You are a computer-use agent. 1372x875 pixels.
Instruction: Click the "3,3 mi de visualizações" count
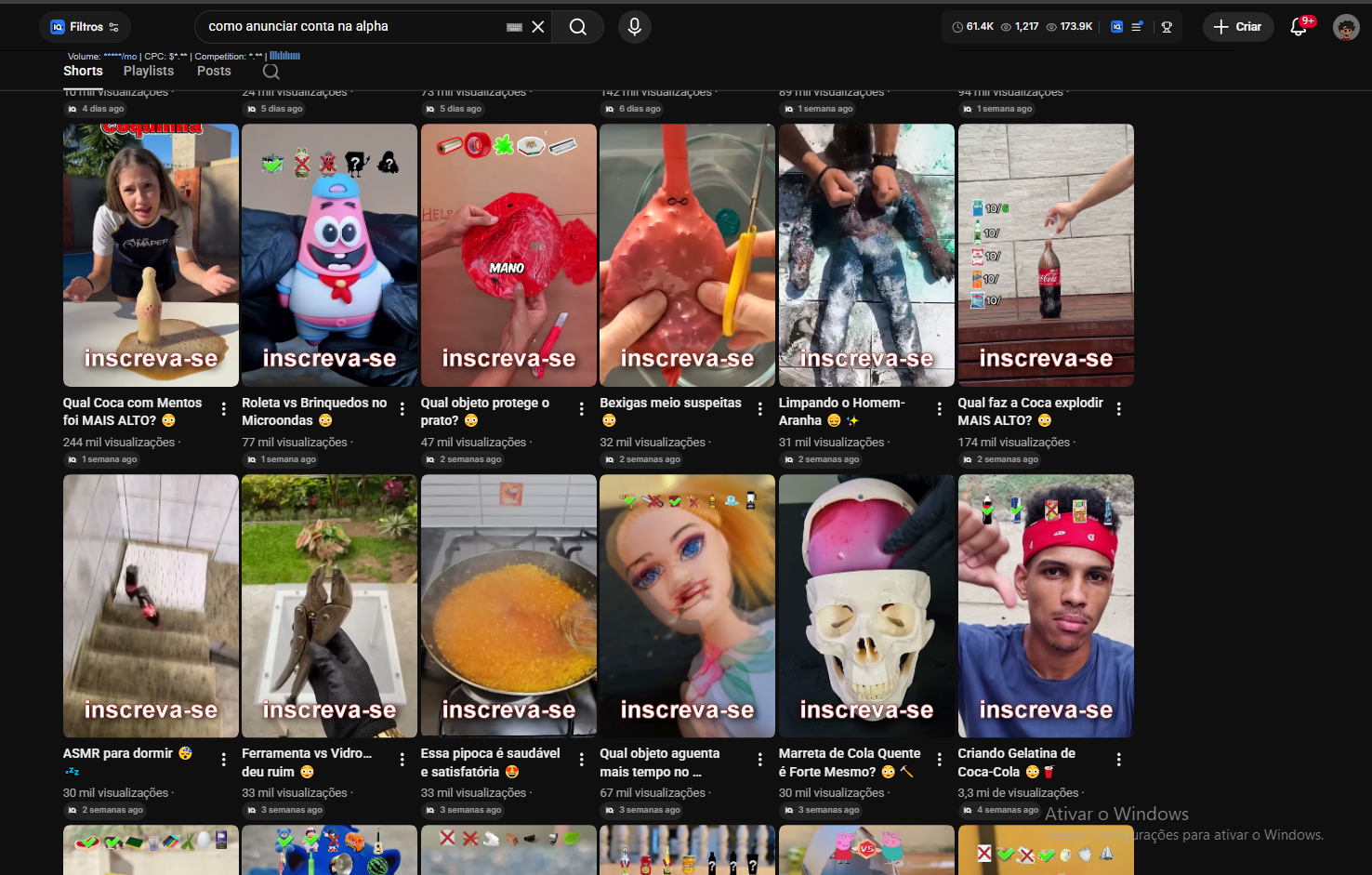[1019, 793]
